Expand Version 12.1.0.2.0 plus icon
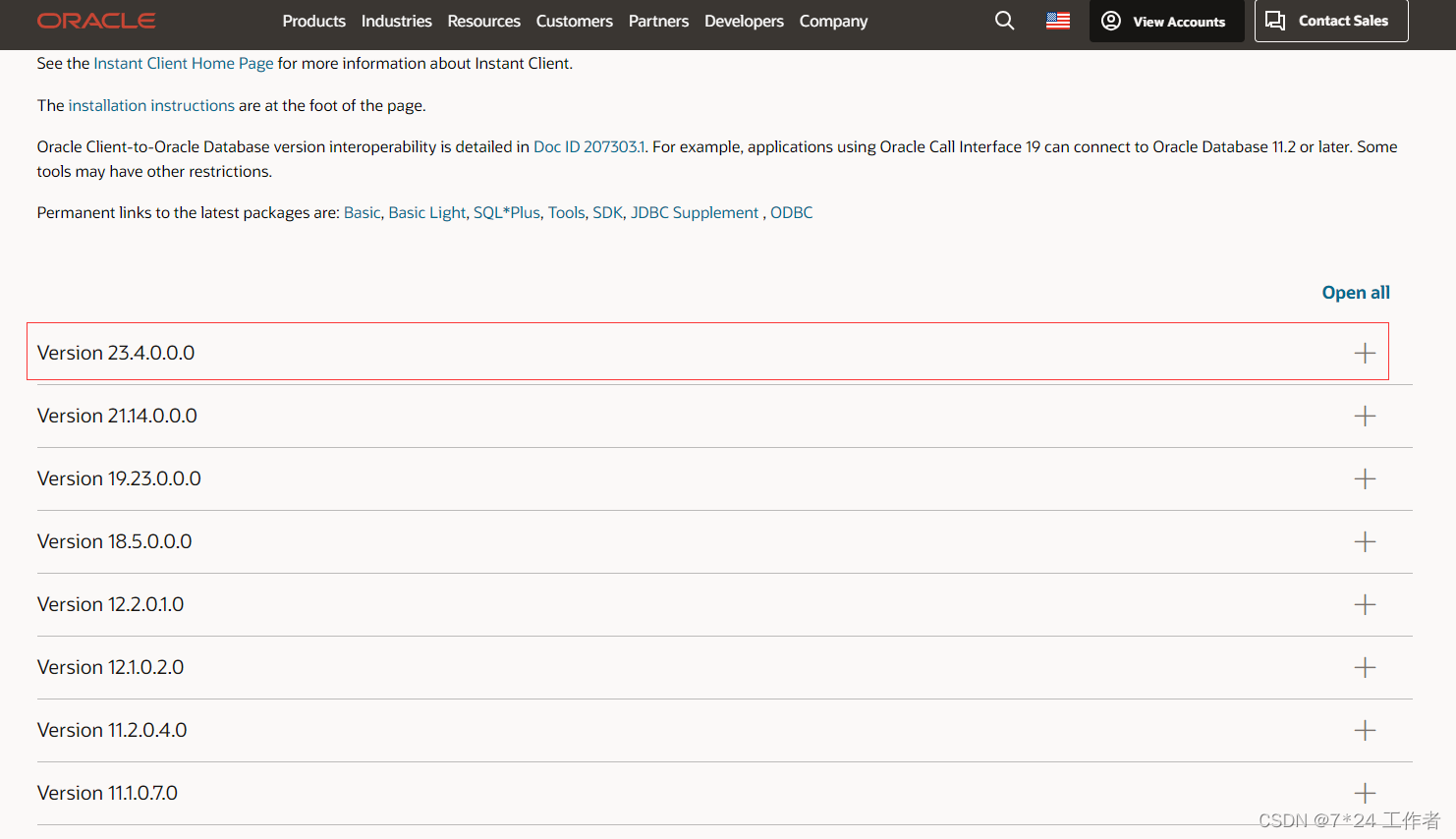The width and height of the screenshot is (1456, 839). [1365, 667]
